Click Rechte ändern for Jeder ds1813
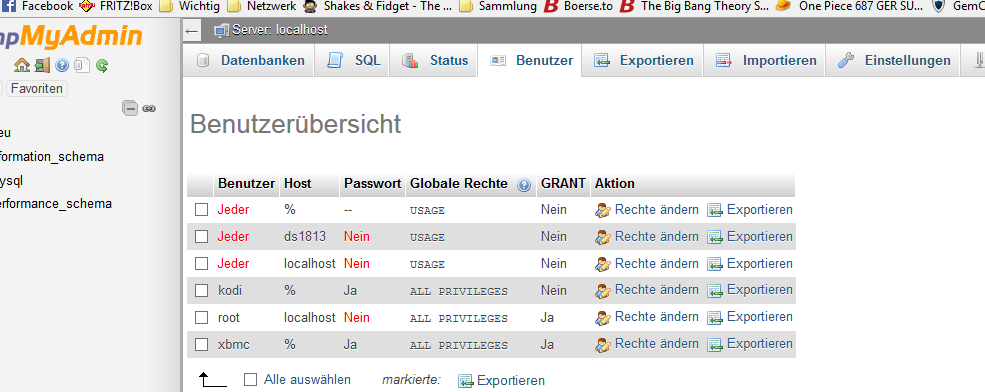The image size is (985, 392). pyautogui.click(x=646, y=237)
